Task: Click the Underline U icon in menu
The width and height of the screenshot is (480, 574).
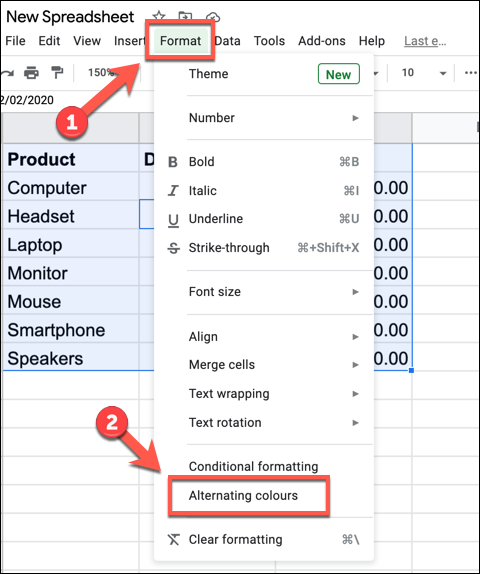Action: 173,220
